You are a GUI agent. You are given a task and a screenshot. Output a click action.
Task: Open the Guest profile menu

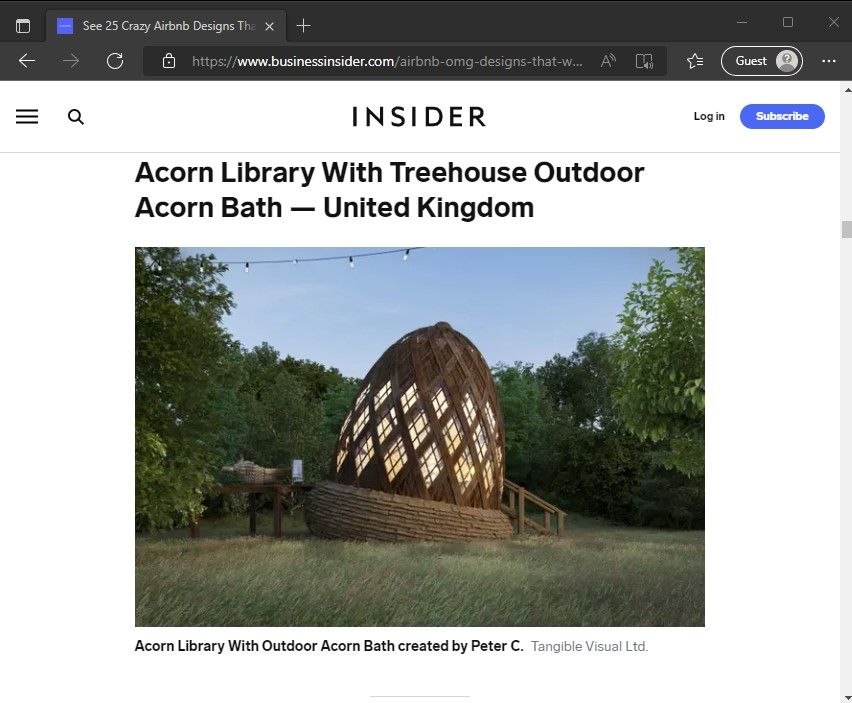(761, 60)
